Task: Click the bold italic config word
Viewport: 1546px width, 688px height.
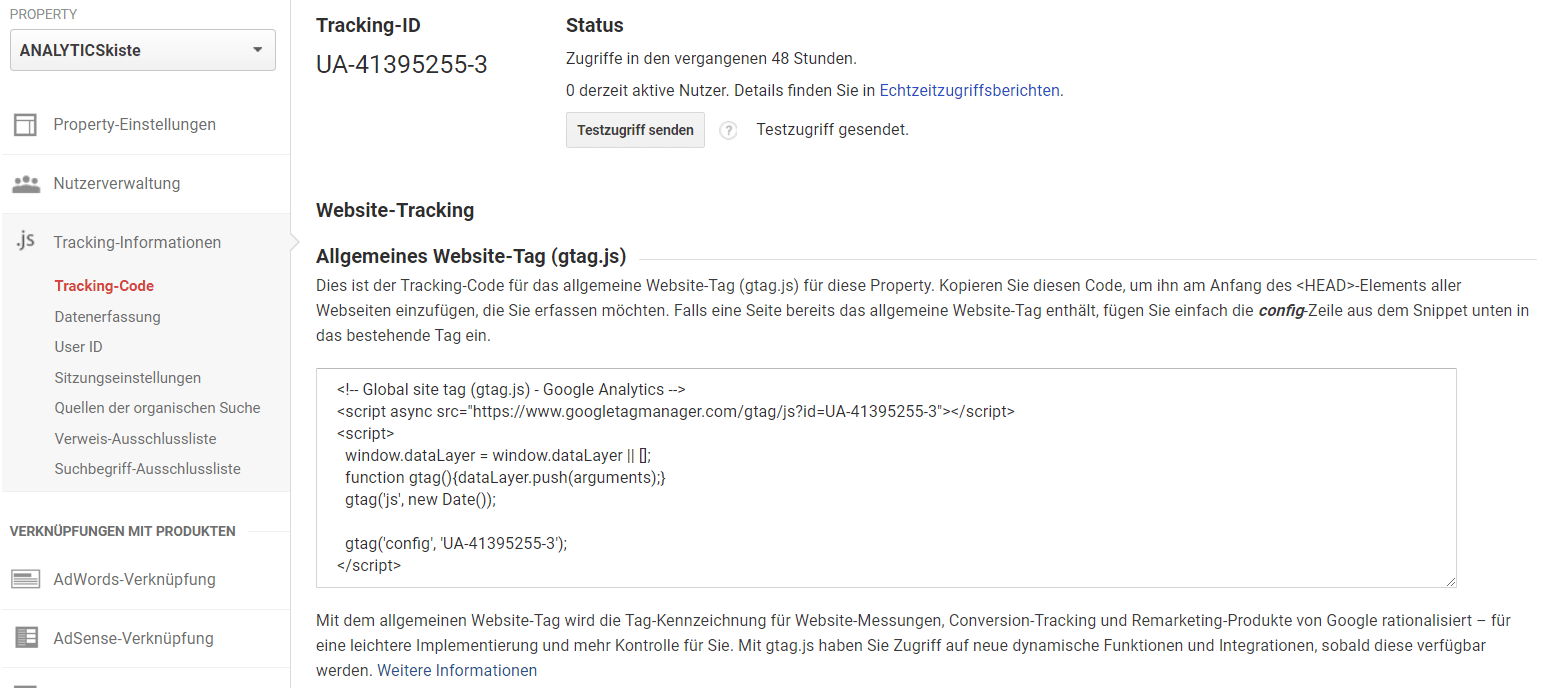Action: (x=1281, y=310)
